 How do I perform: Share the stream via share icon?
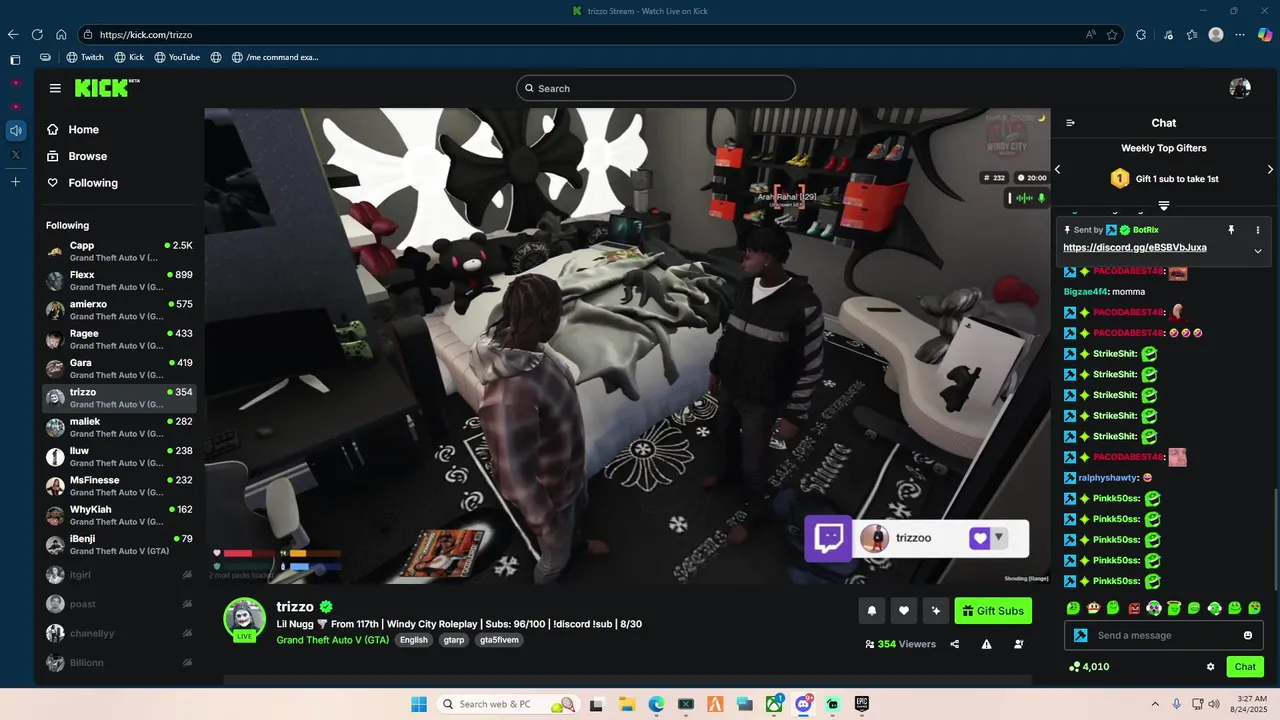pos(954,644)
